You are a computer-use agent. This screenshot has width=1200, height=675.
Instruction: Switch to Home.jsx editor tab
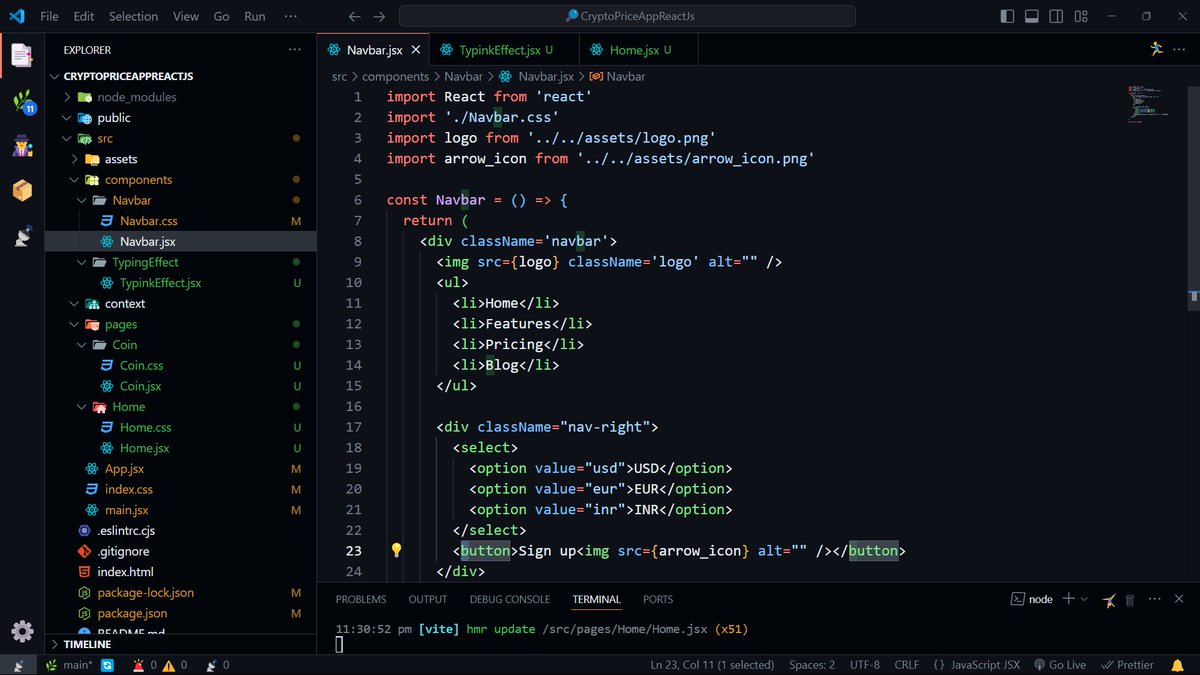pos(640,50)
